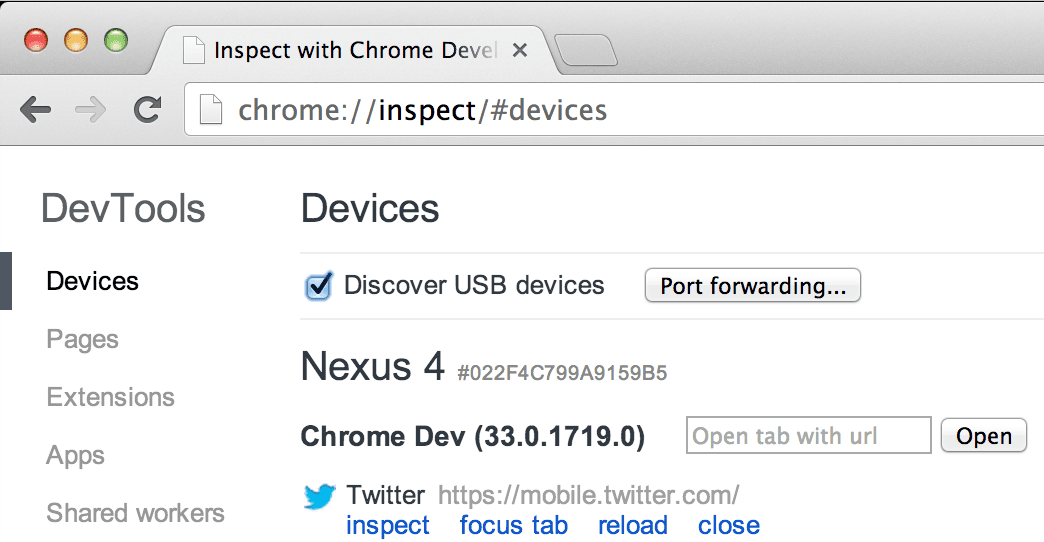Open the Port forwarding dialog
The width and height of the screenshot is (1044, 542).
tap(752, 286)
